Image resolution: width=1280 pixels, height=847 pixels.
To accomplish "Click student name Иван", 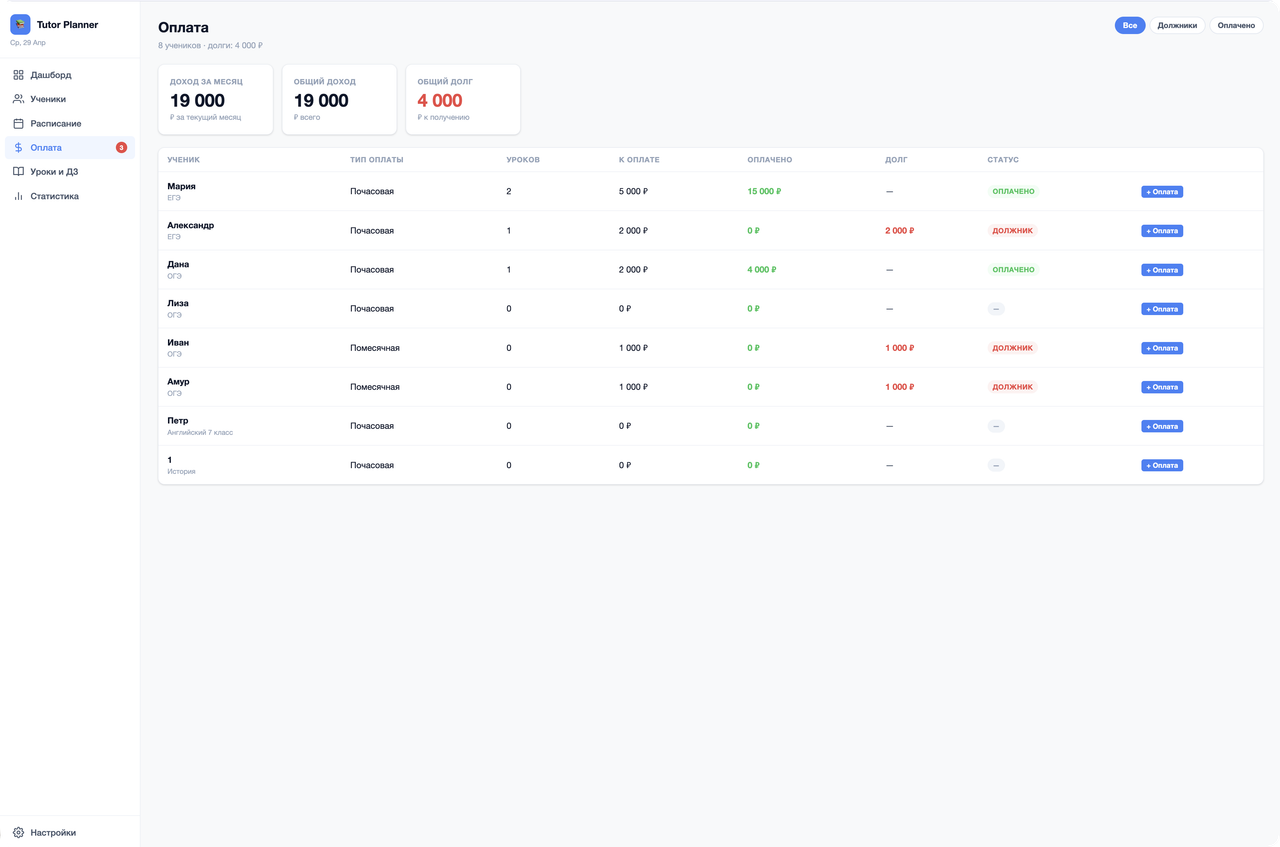I will (178, 342).
